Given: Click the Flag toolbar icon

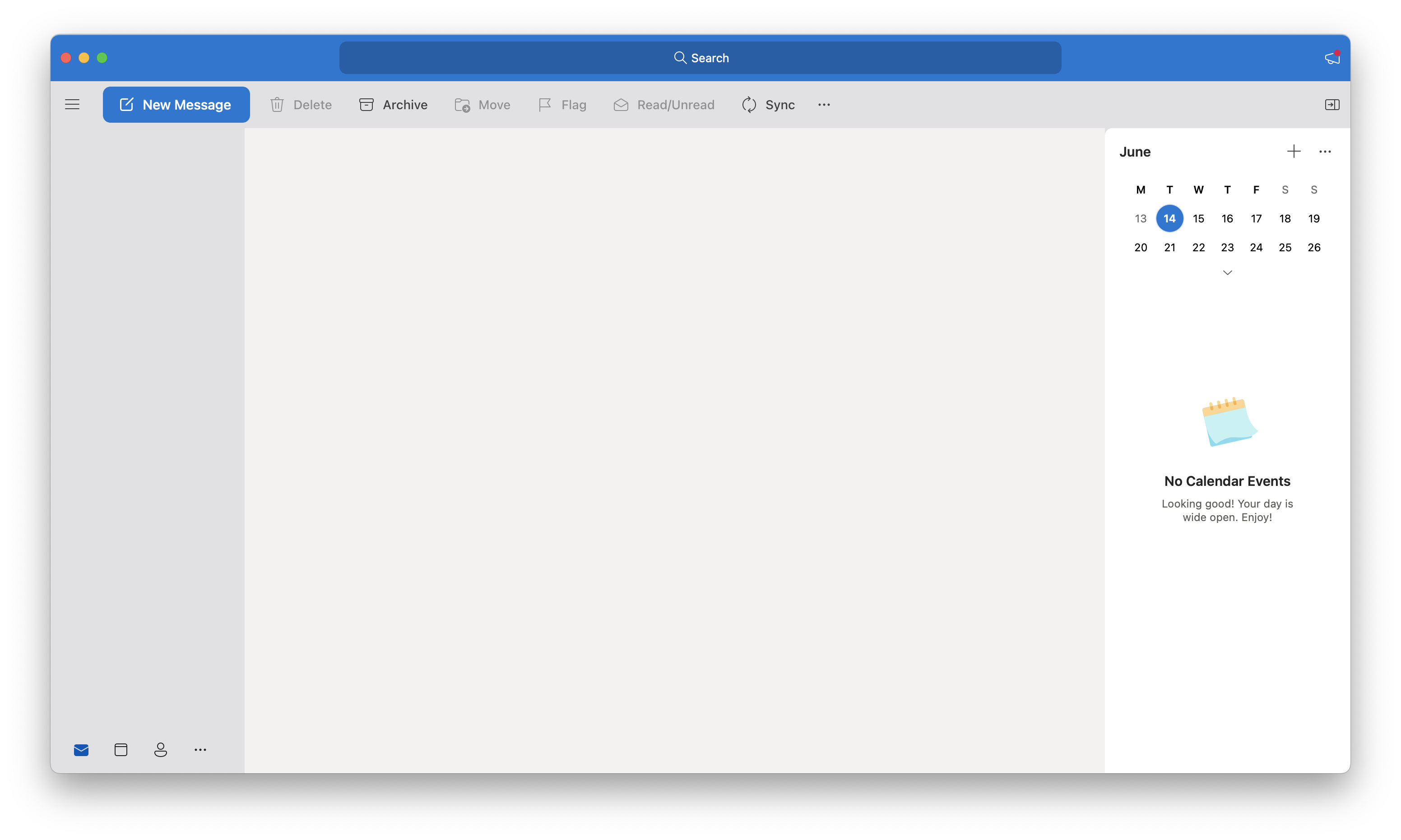Looking at the screenshot, I should (545, 105).
